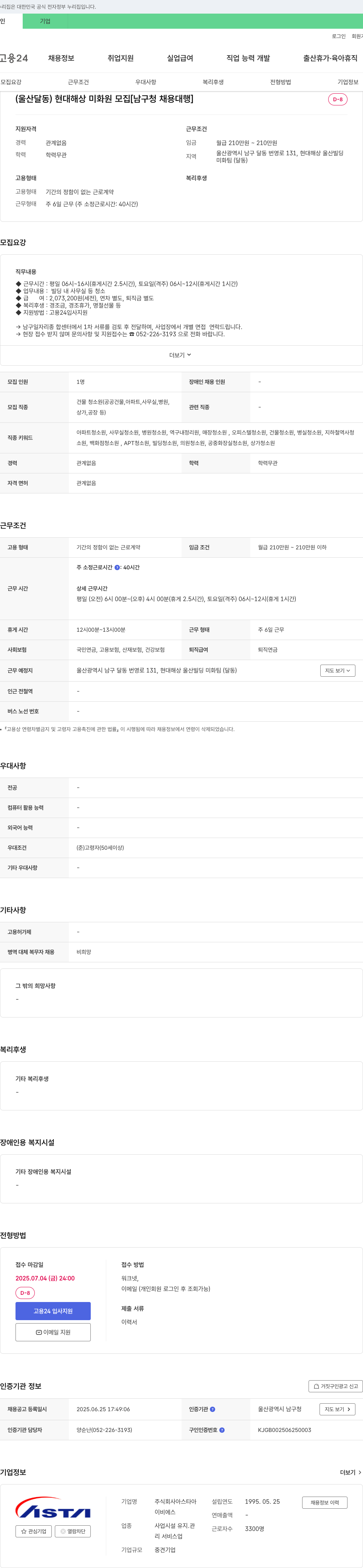
Task: Jump to the 기업정보 section tab
Action: [x=348, y=82]
